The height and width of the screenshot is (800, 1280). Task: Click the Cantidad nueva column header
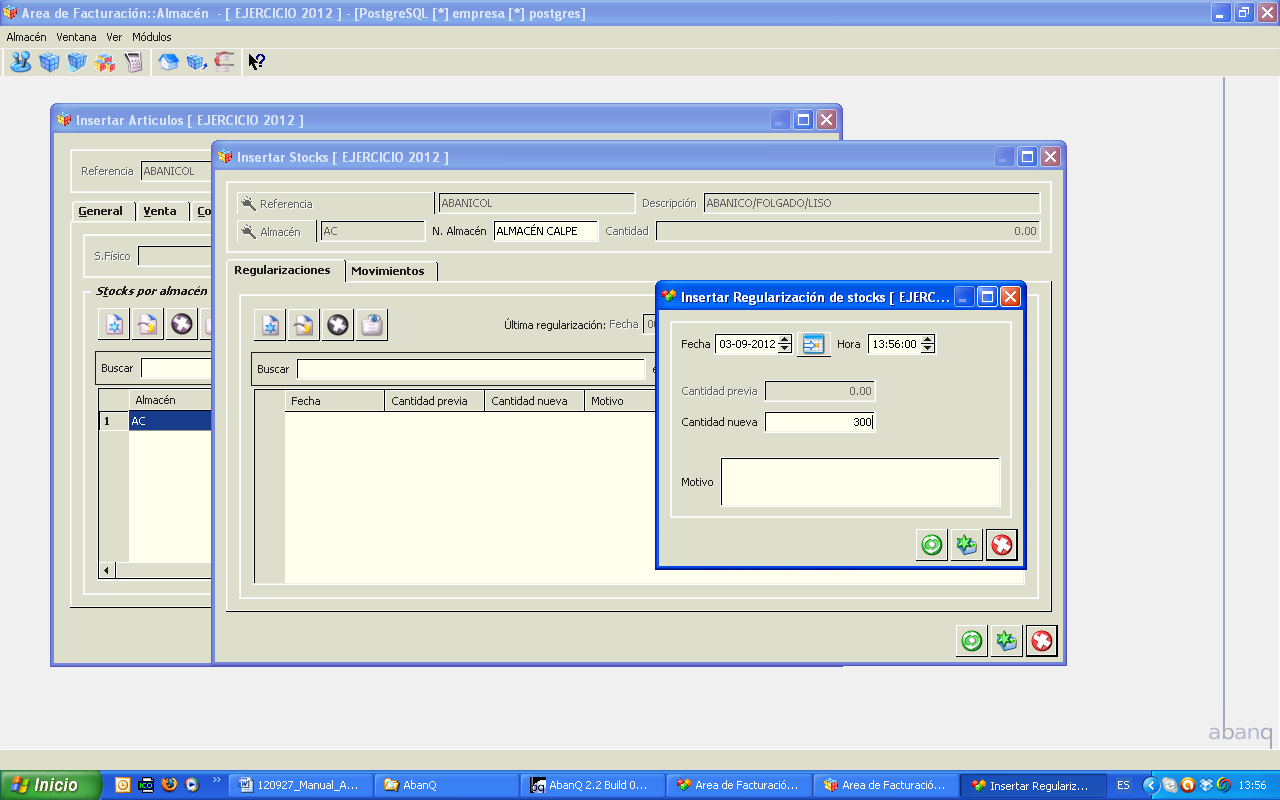pyautogui.click(x=534, y=401)
